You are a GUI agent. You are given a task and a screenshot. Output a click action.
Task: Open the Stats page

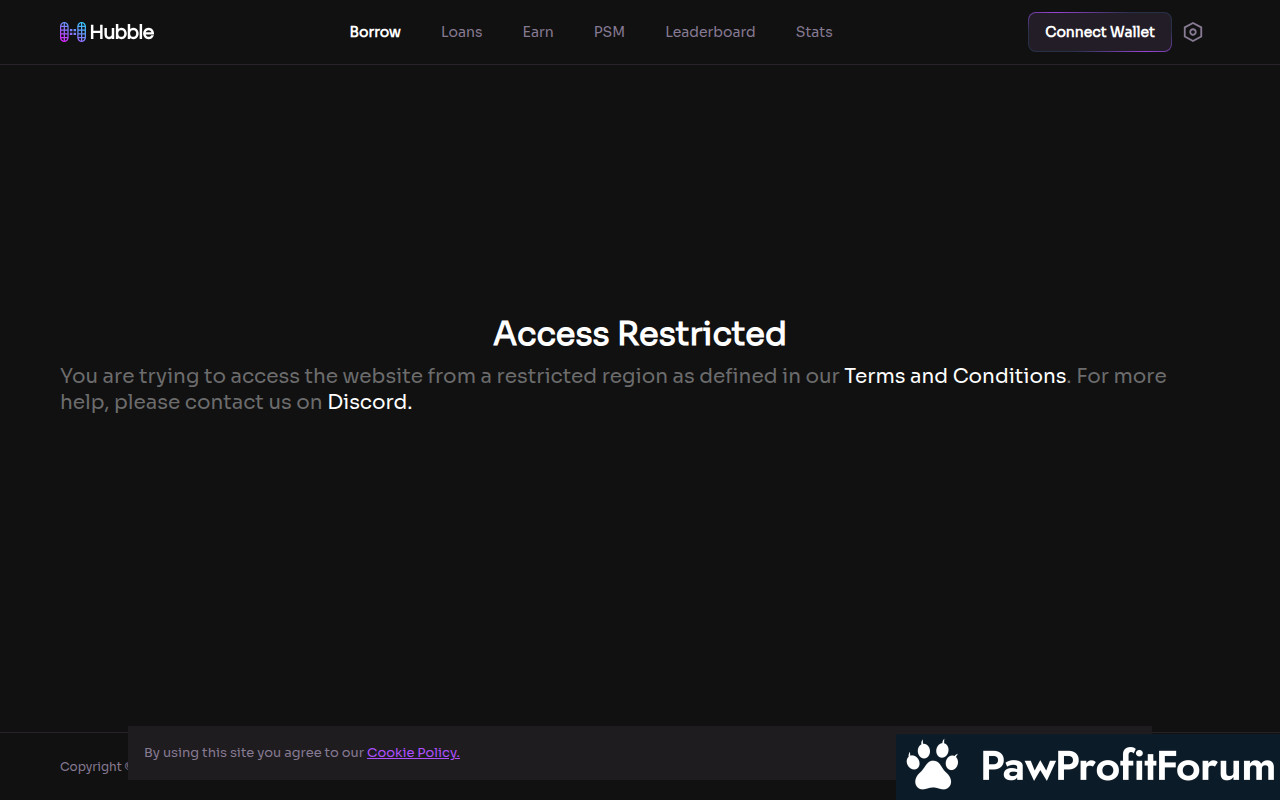click(814, 32)
